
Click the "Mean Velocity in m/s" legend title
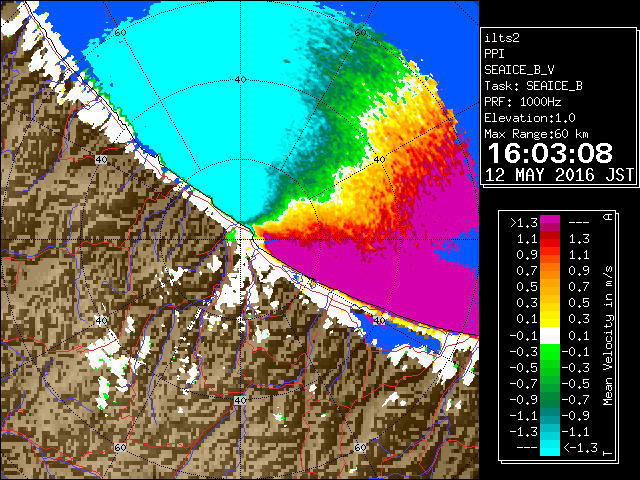pos(608,336)
